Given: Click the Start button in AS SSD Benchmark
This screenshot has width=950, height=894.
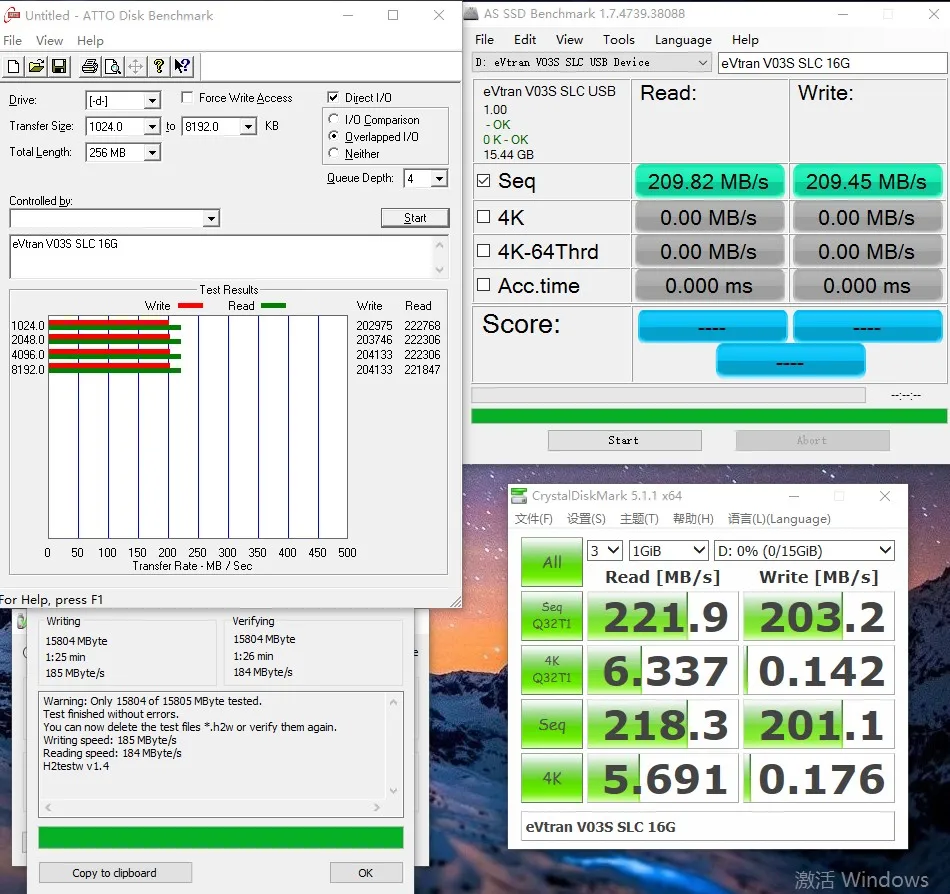Looking at the screenshot, I should [624, 440].
